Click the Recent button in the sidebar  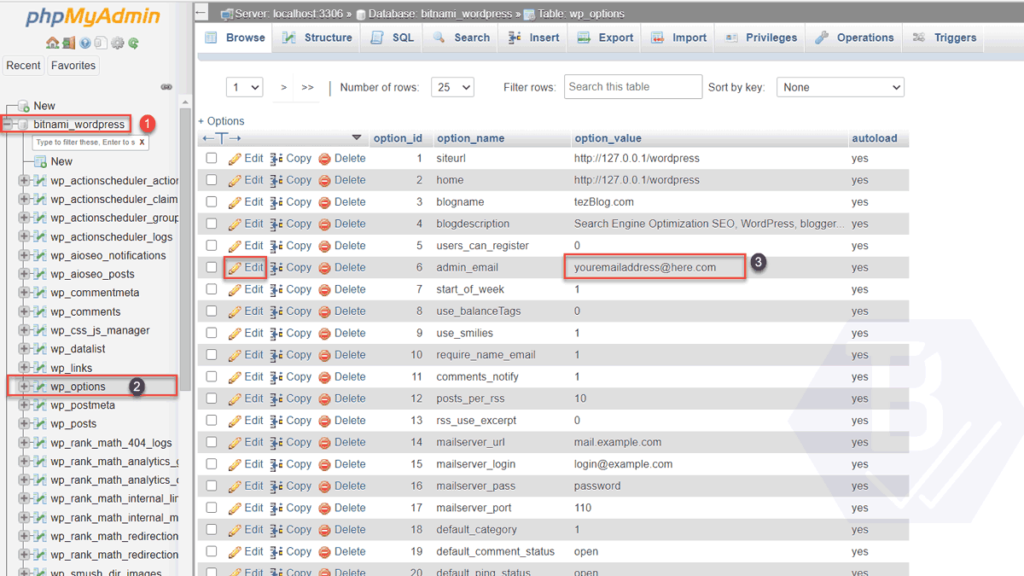pyautogui.click(x=23, y=65)
